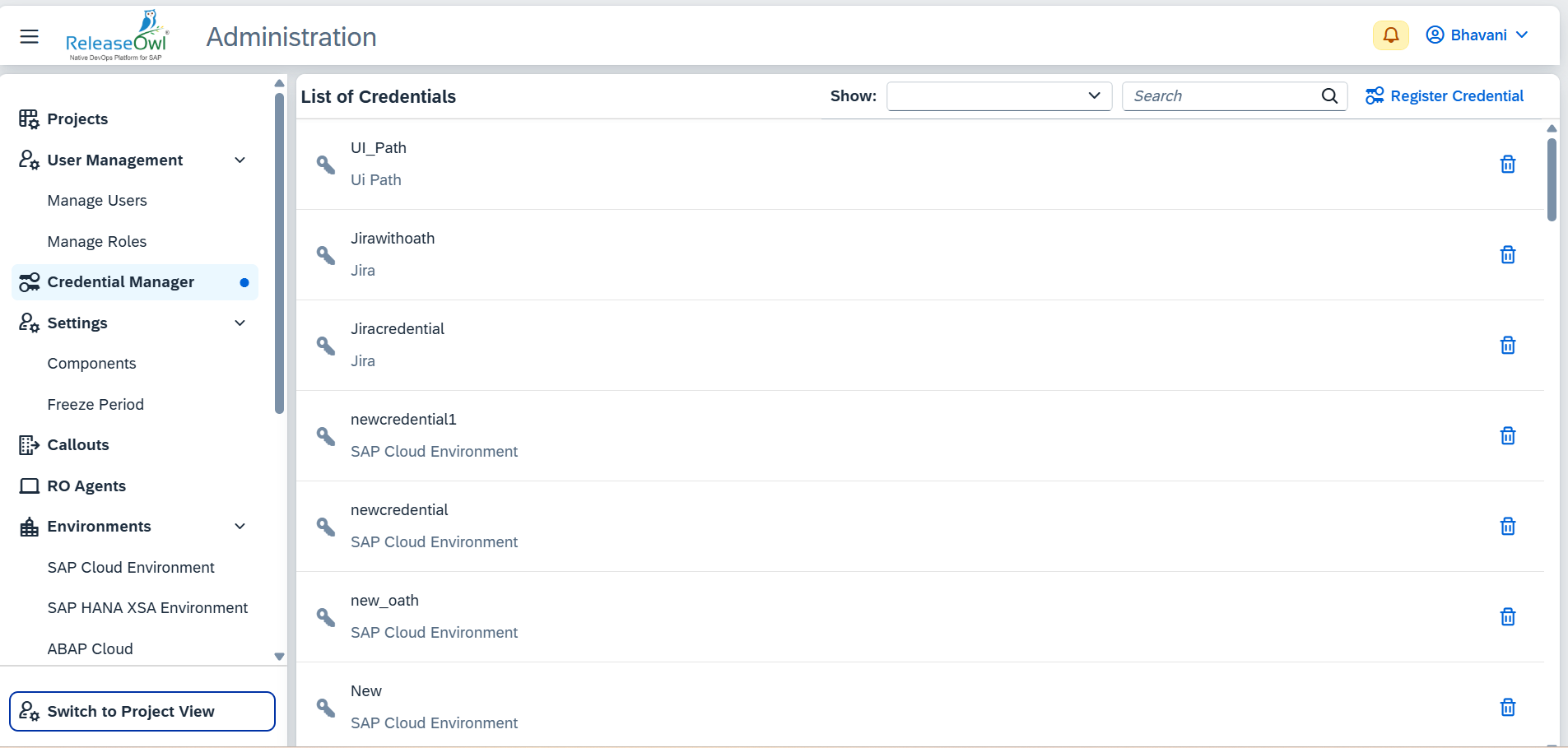Collapse the Environments section

point(240,527)
